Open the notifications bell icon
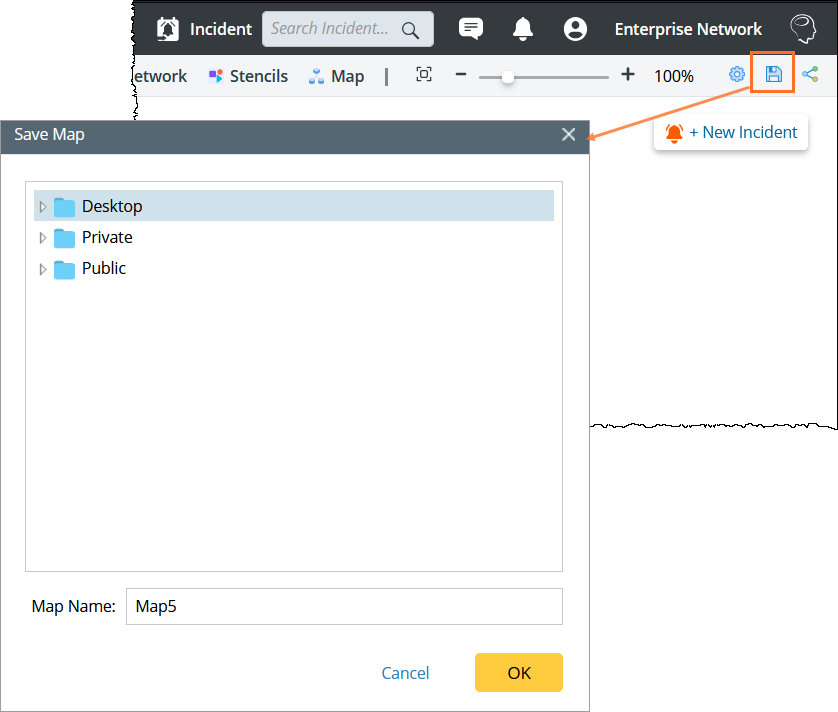The height and width of the screenshot is (712, 838). tap(523, 29)
